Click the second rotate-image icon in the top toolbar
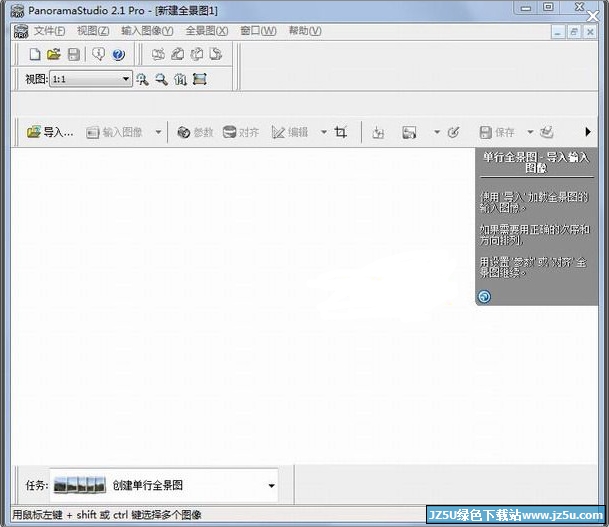The height and width of the screenshot is (527, 609). click(177, 54)
